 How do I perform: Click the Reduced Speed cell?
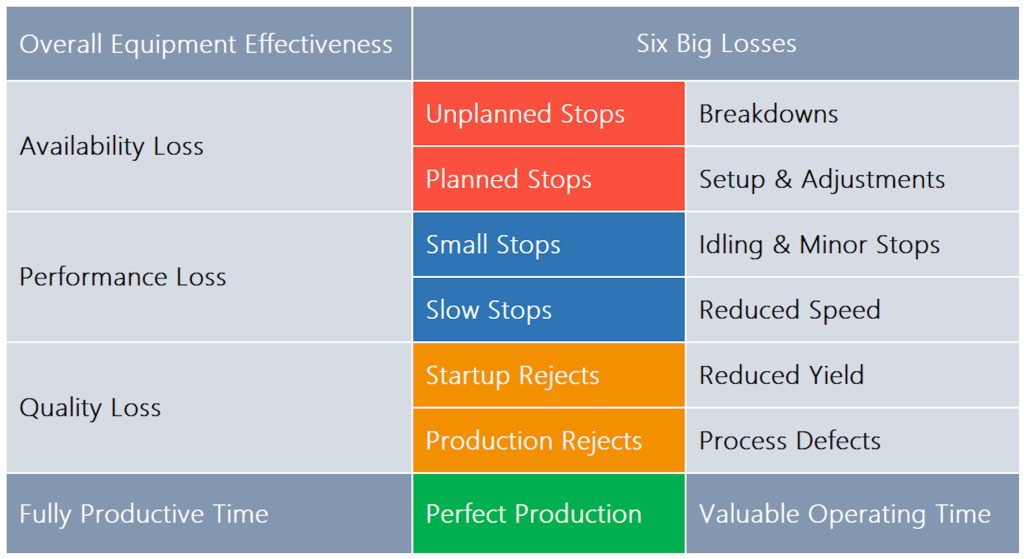point(852,310)
